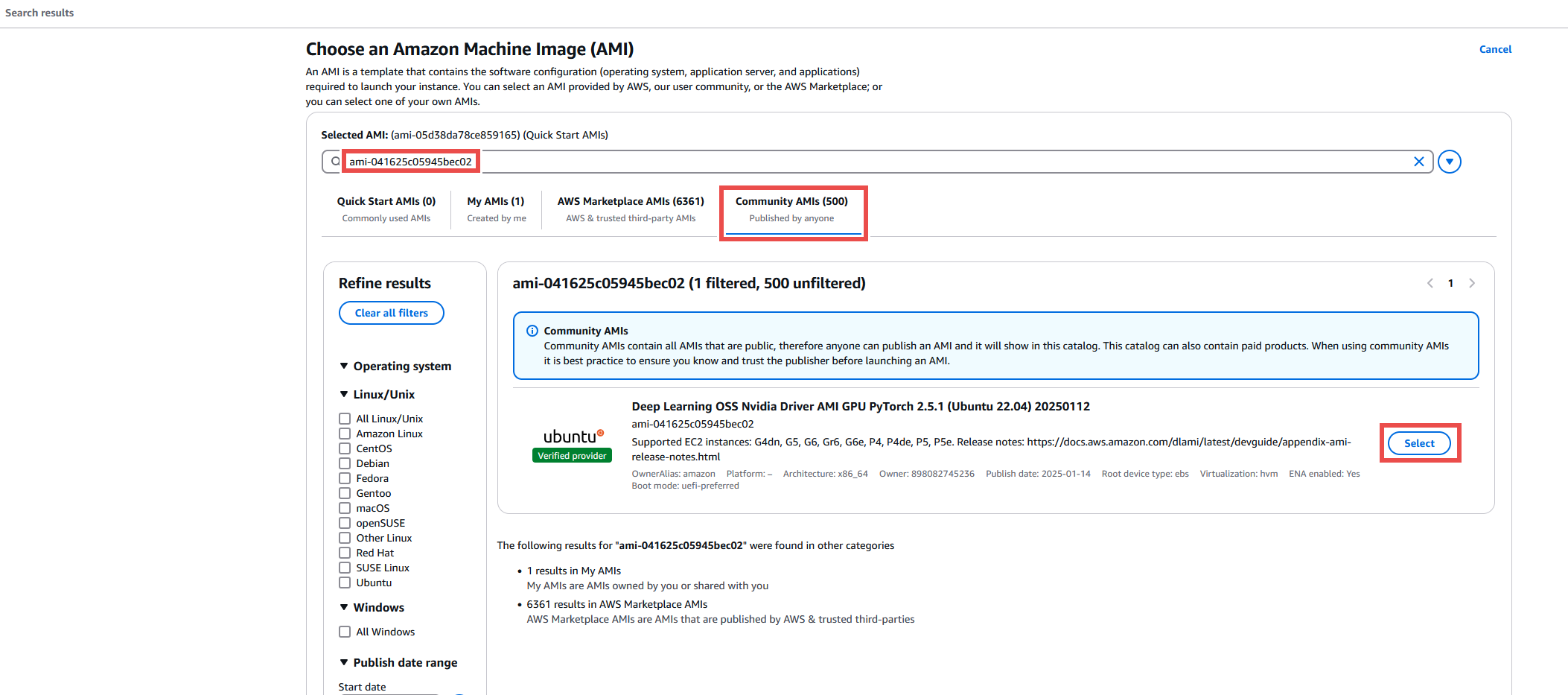Click the Architecture: x86_64 detail
The width and height of the screenshot is (1568, 695).
point(825,474)
